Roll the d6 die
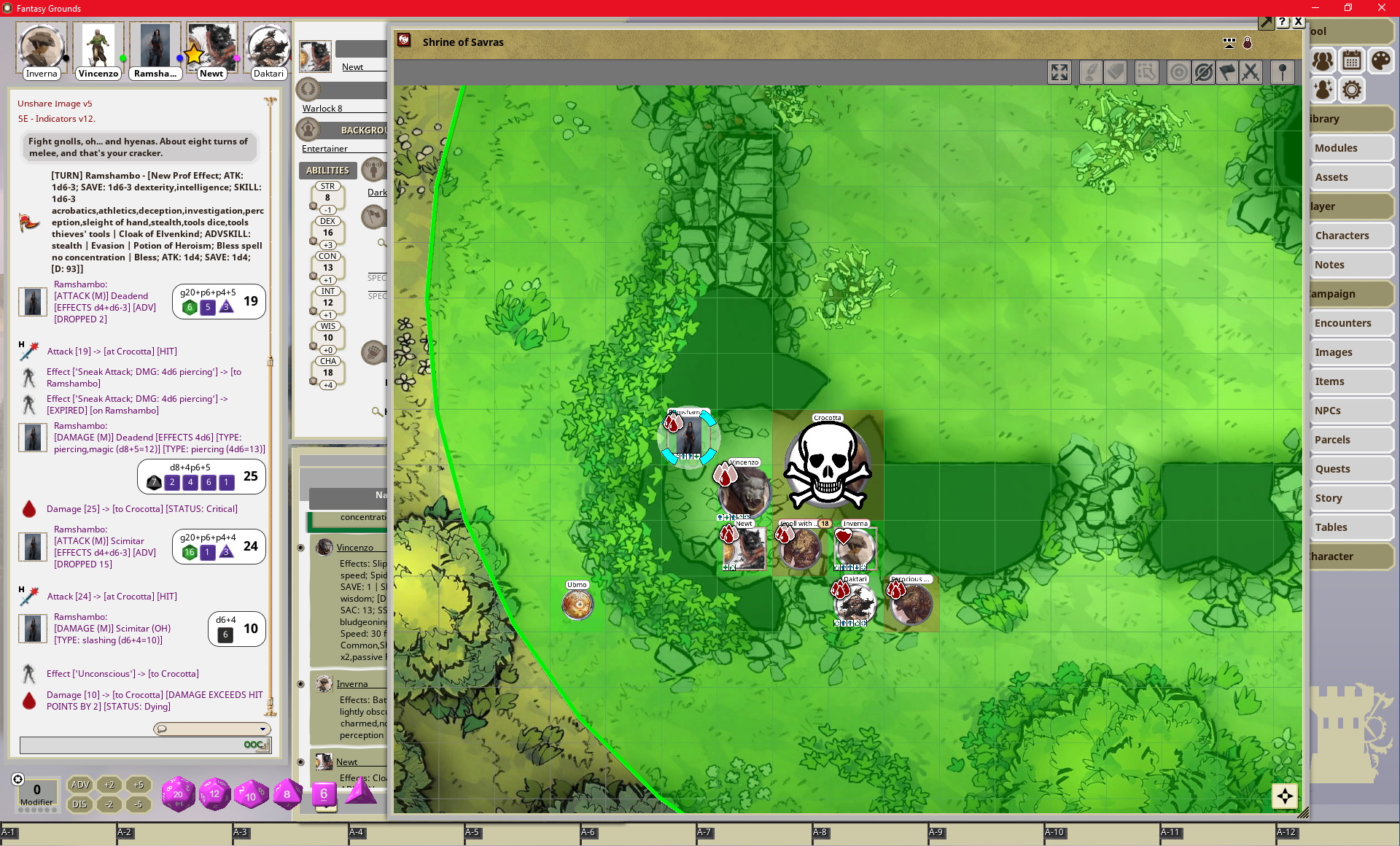 (324, 794)
